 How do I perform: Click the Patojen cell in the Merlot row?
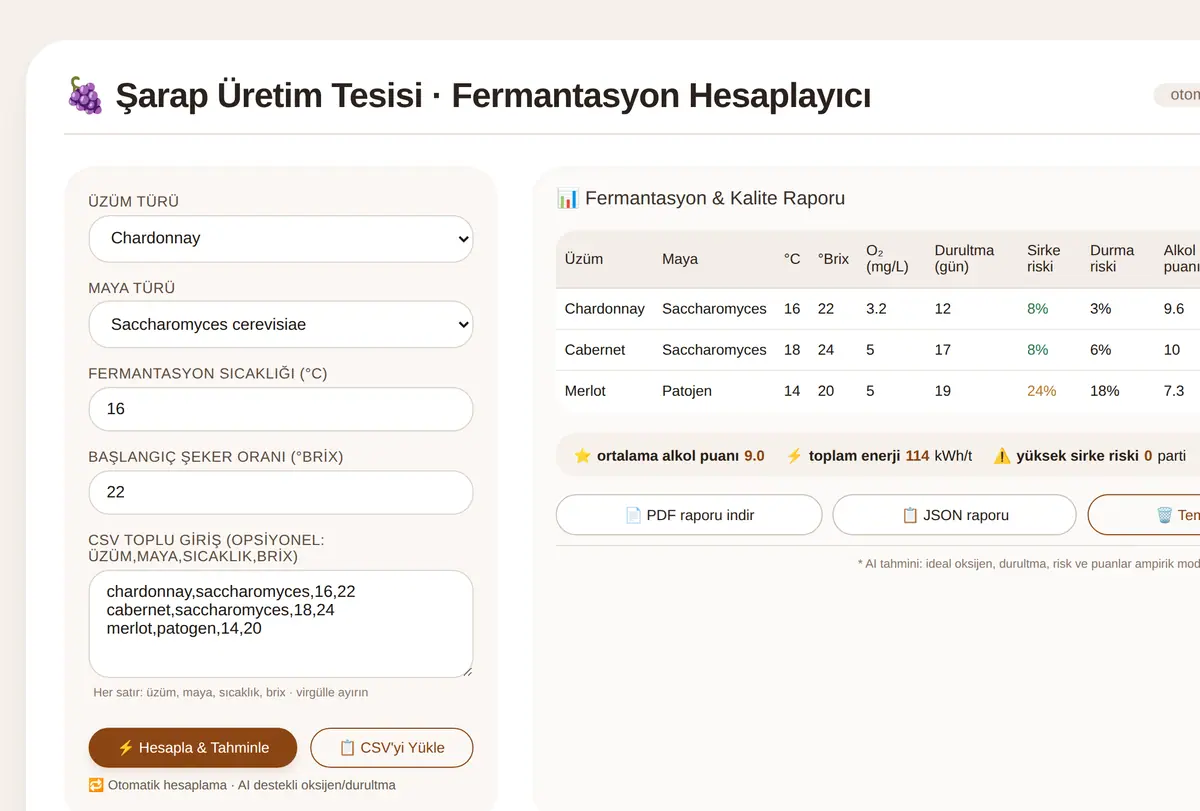coord(687,391)
